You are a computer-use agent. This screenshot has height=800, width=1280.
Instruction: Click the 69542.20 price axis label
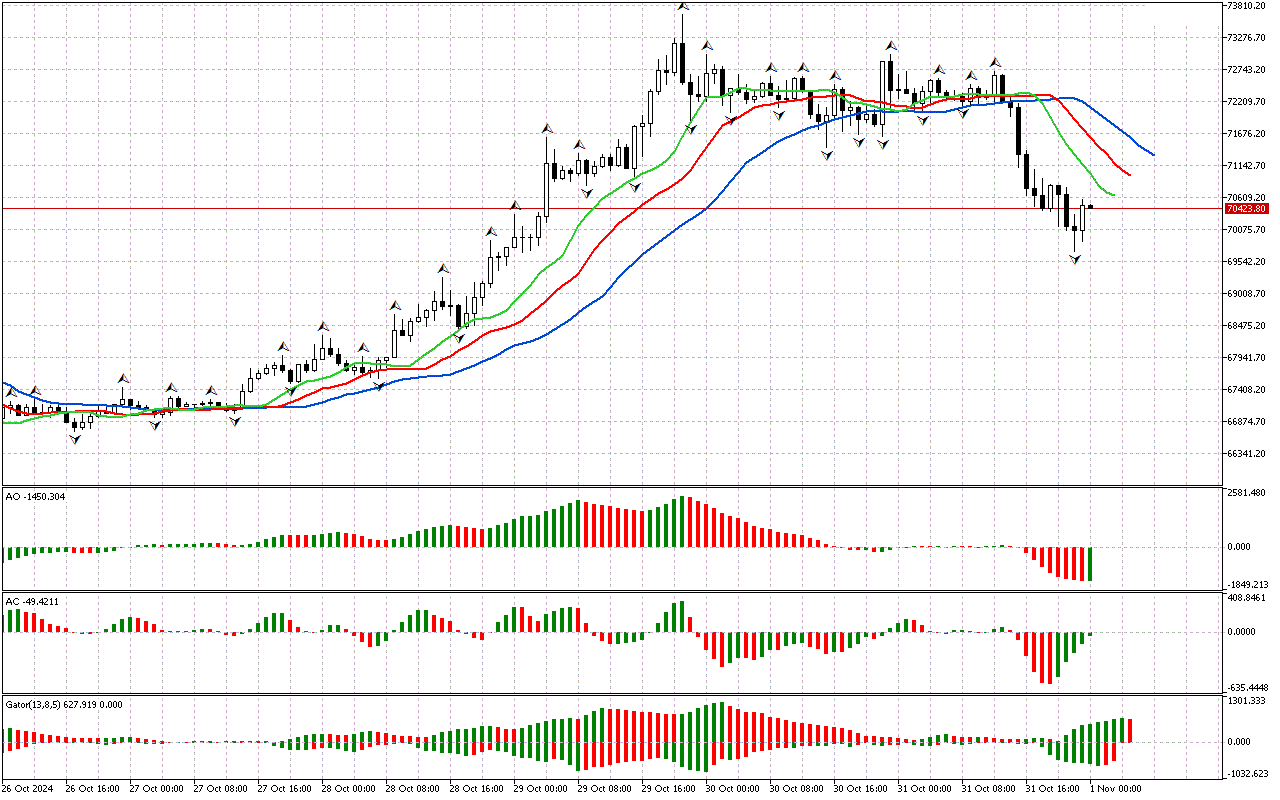coord(1247,262)
